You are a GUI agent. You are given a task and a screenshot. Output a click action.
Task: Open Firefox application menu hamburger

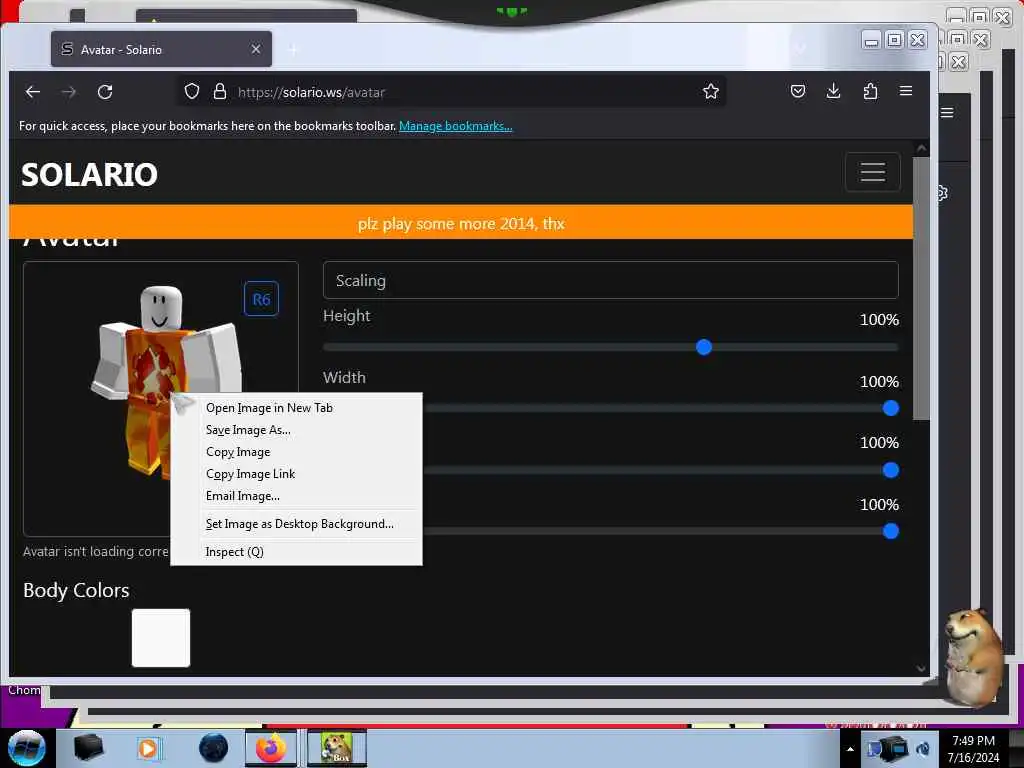(x=906, y=91)
